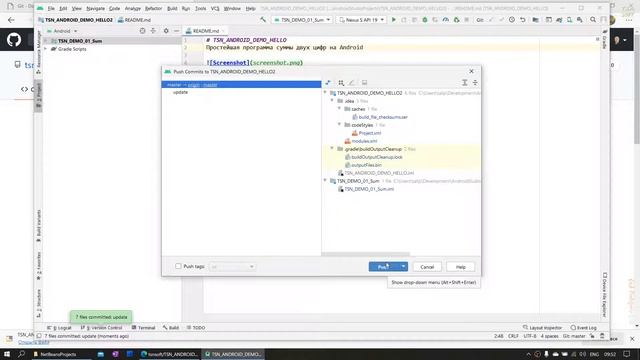The height and width of the screenshot is (360, 640).
Task: Open the TODO tool window tab
Action: (x=196, y=328)
